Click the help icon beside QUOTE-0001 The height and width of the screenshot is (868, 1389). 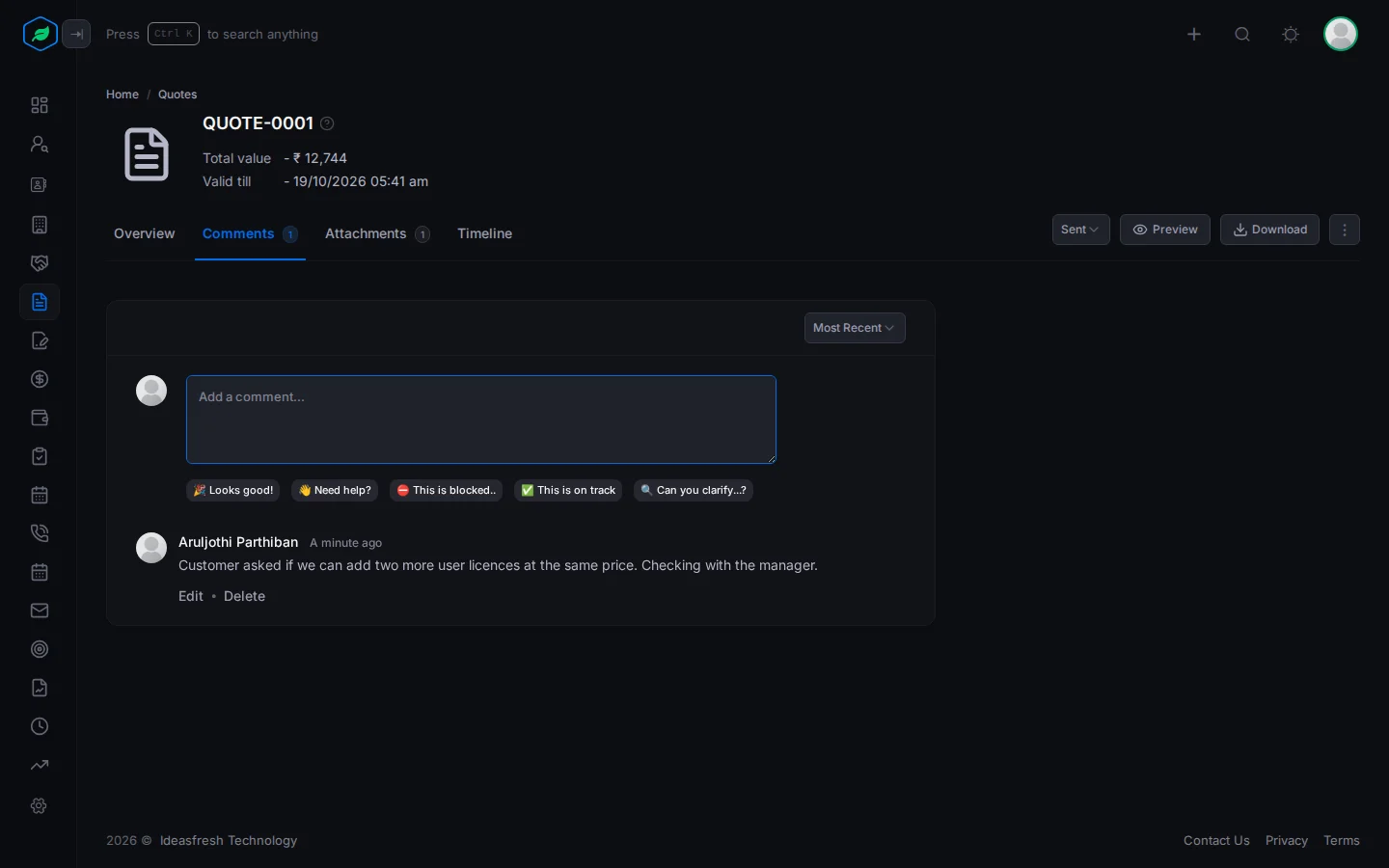click(x=327, y=123)
